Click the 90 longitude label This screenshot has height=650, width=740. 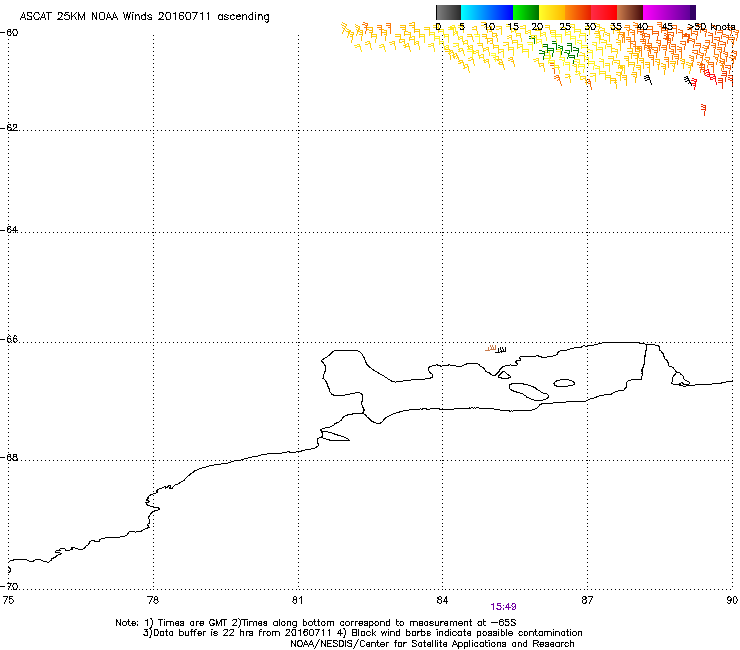732,600
